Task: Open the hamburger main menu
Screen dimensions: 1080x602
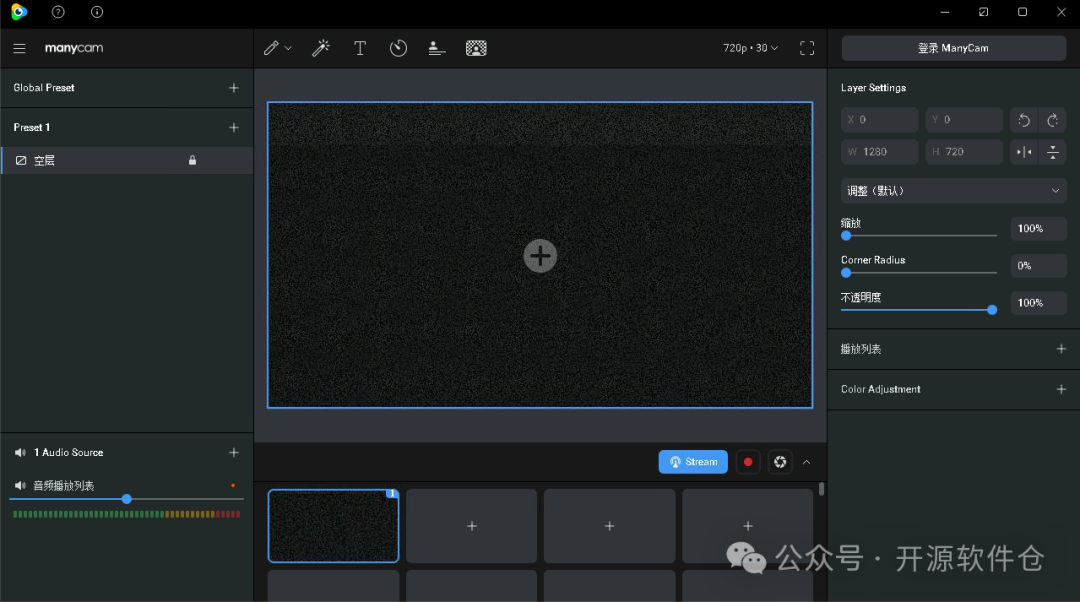Action: [x=19, y=48]
